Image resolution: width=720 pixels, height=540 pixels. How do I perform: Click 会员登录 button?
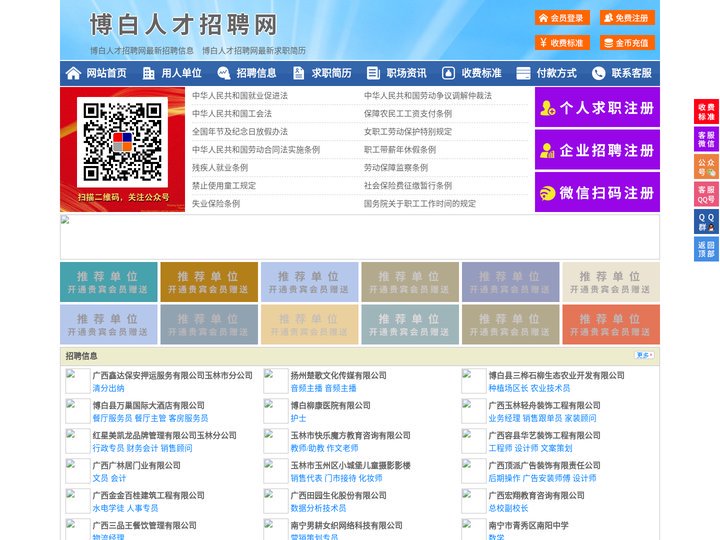click(562, 18)
